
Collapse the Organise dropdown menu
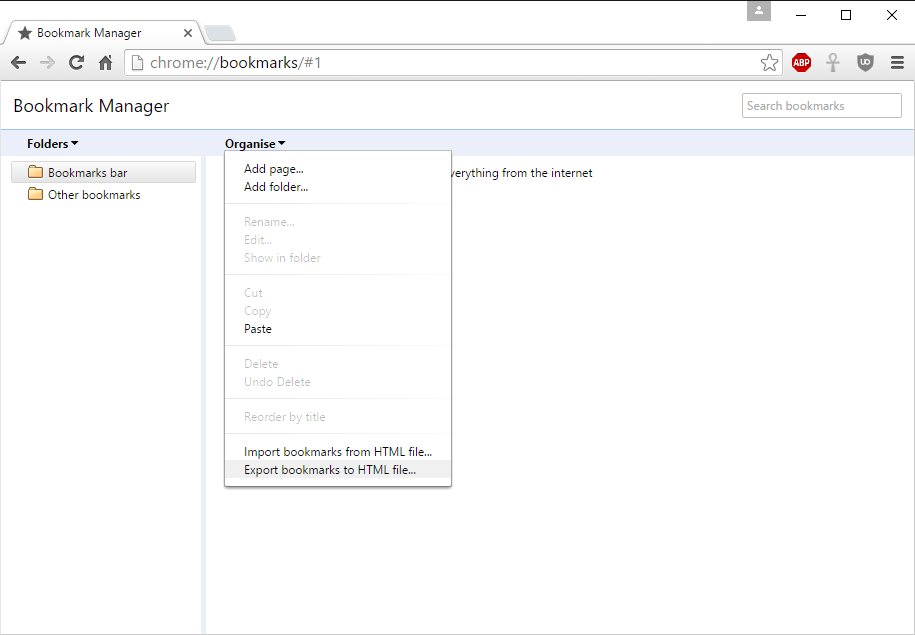click(255, 144)
